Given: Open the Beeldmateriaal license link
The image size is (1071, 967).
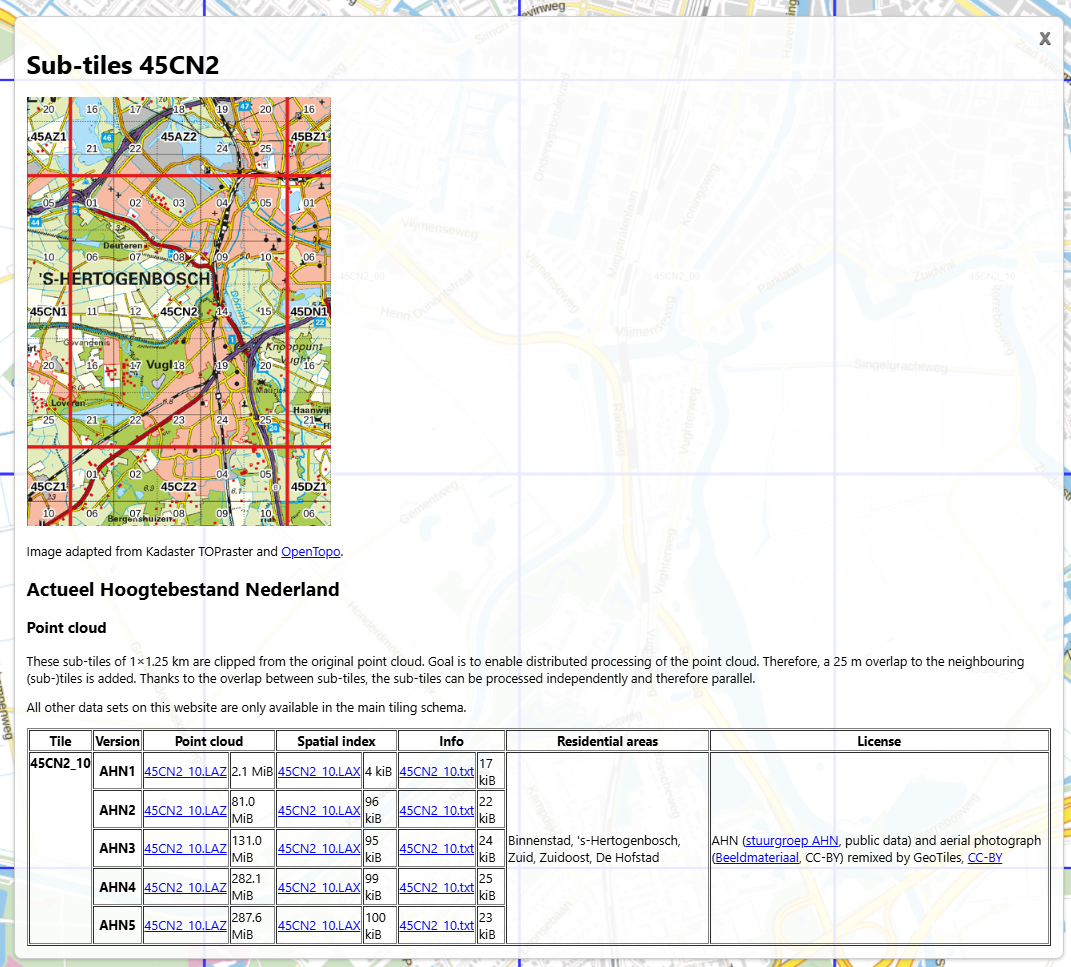Looking at the screenshot, I should [x=757, y=857].
